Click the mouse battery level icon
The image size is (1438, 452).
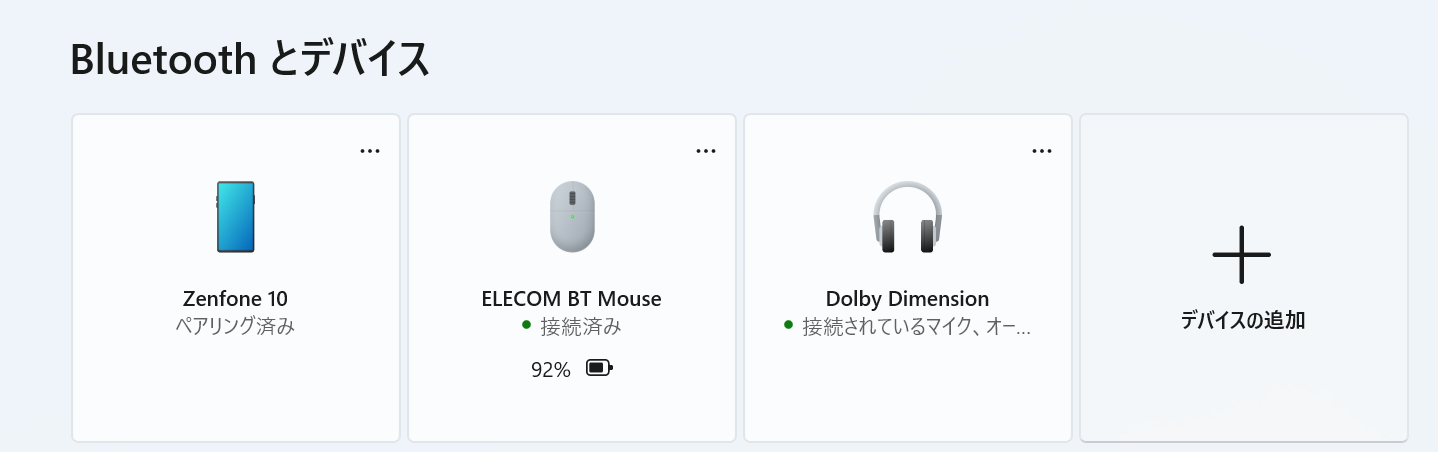tap(599, 369)
